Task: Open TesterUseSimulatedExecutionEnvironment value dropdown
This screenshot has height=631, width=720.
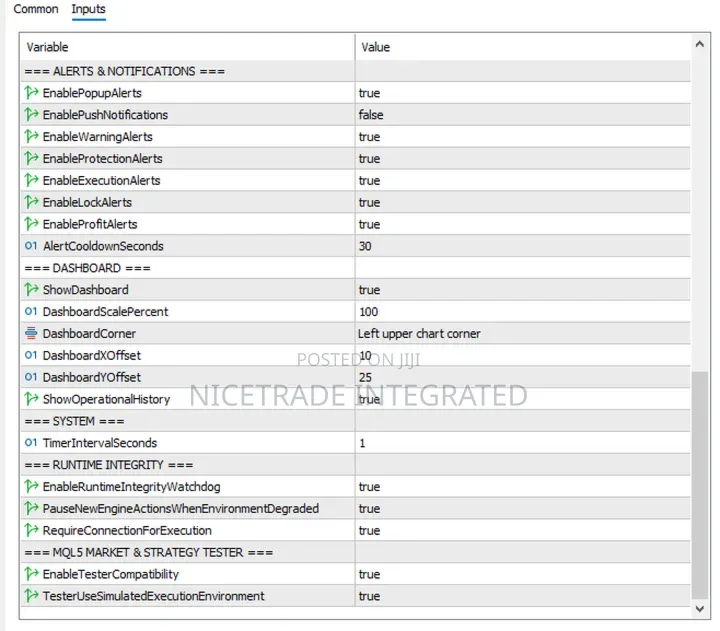Action: (x=523, y=596)
